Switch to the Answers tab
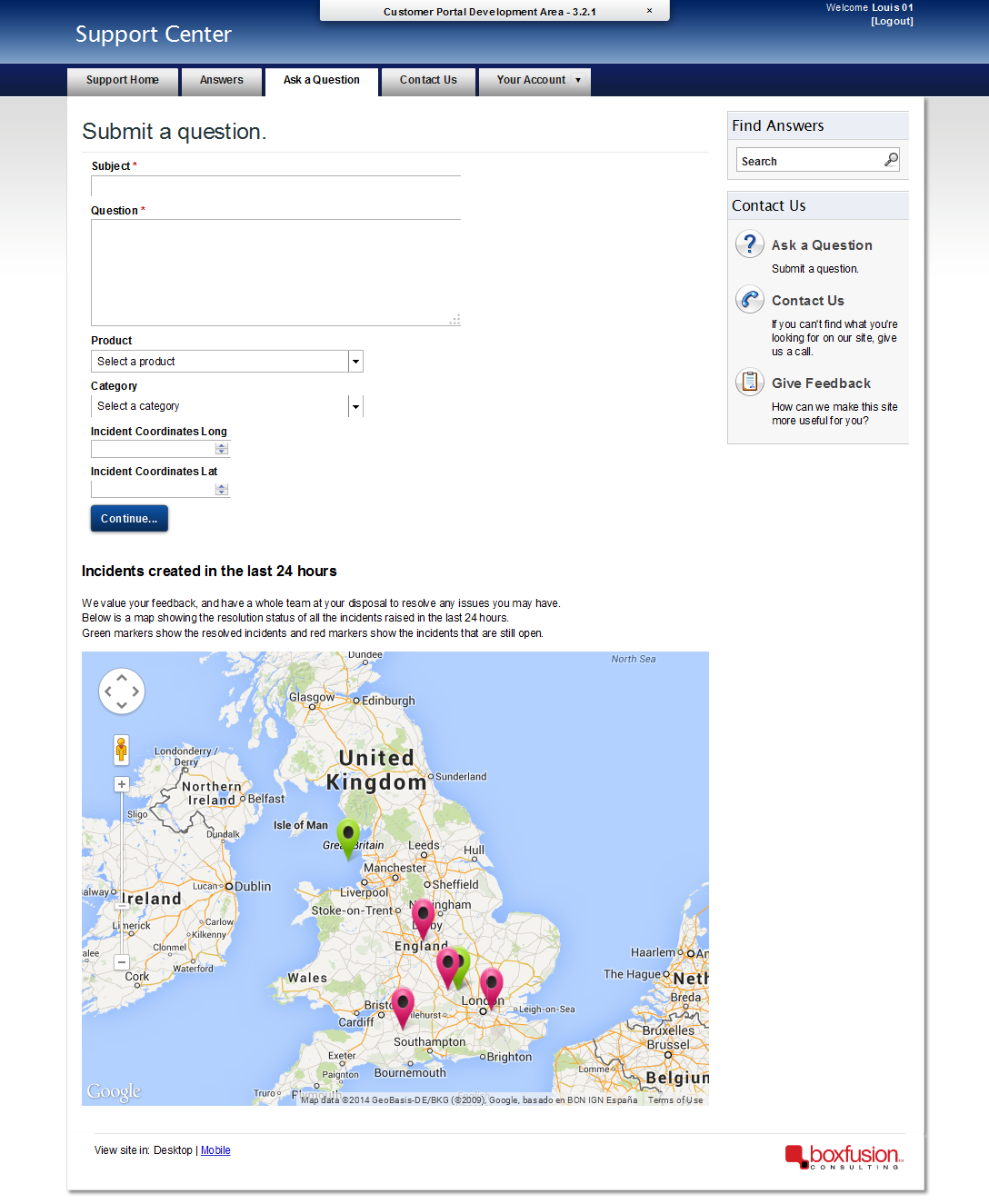 point(222,81)
